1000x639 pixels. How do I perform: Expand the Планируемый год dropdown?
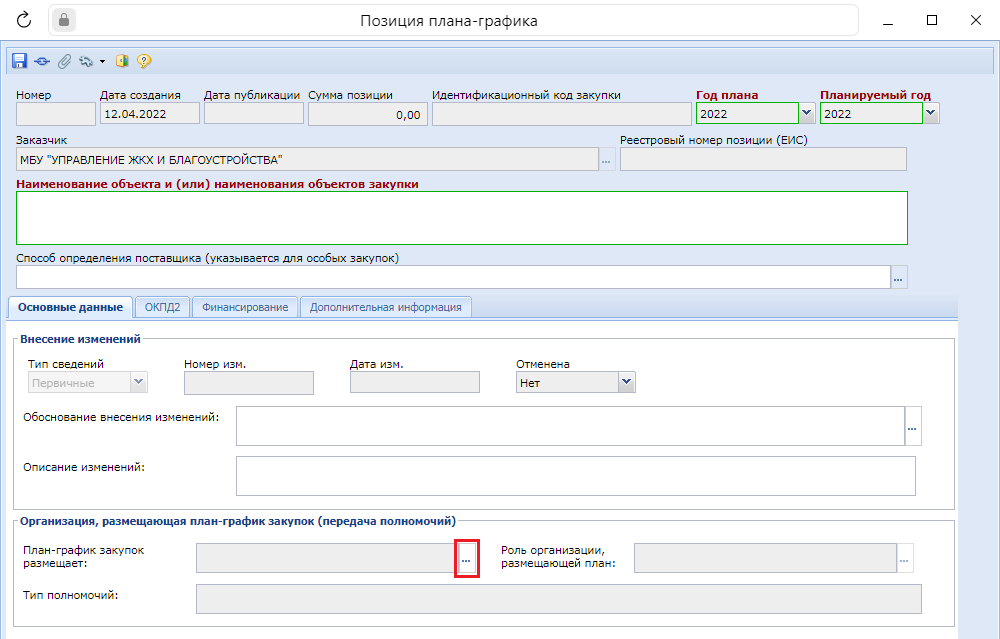(x=931, y=114)
